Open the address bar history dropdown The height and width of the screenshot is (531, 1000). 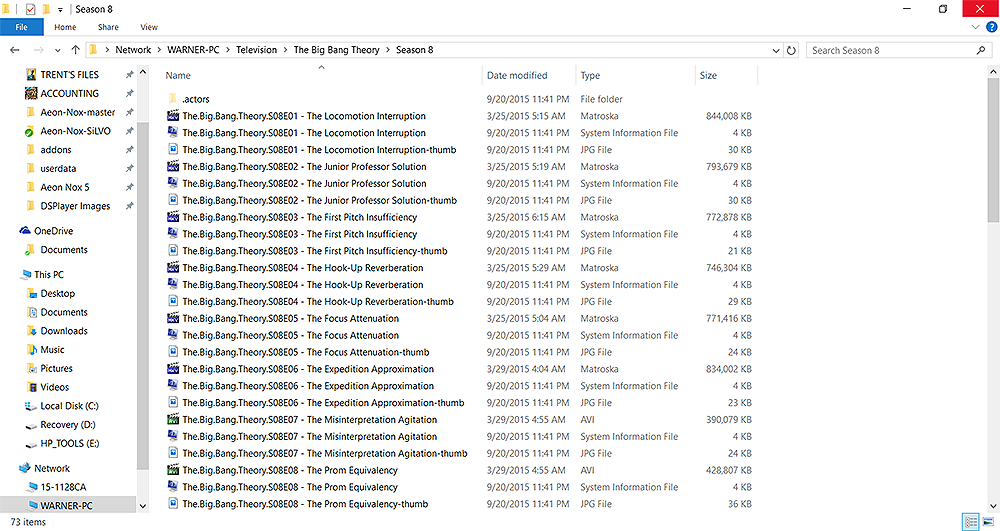tap(776, 50)
